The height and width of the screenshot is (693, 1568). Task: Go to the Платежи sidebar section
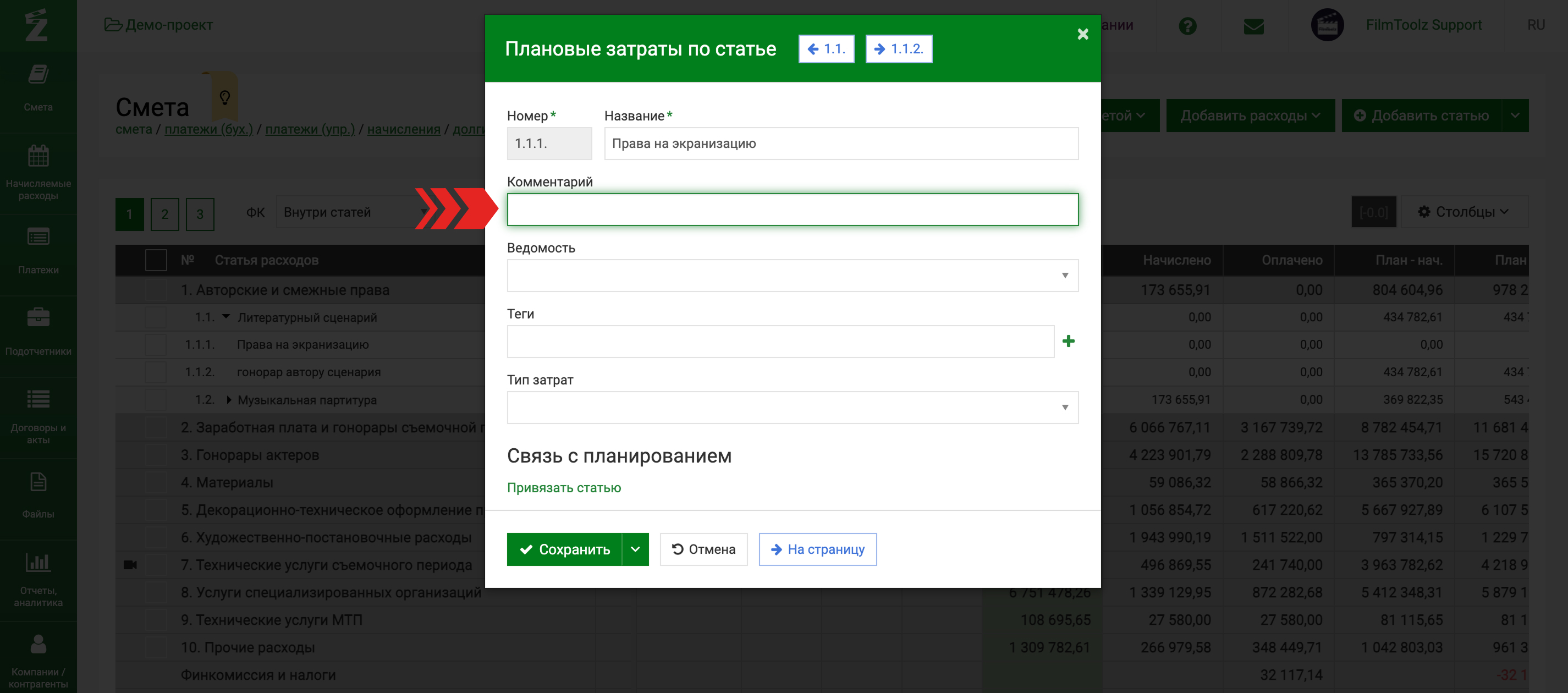click(x=38, y=251)
